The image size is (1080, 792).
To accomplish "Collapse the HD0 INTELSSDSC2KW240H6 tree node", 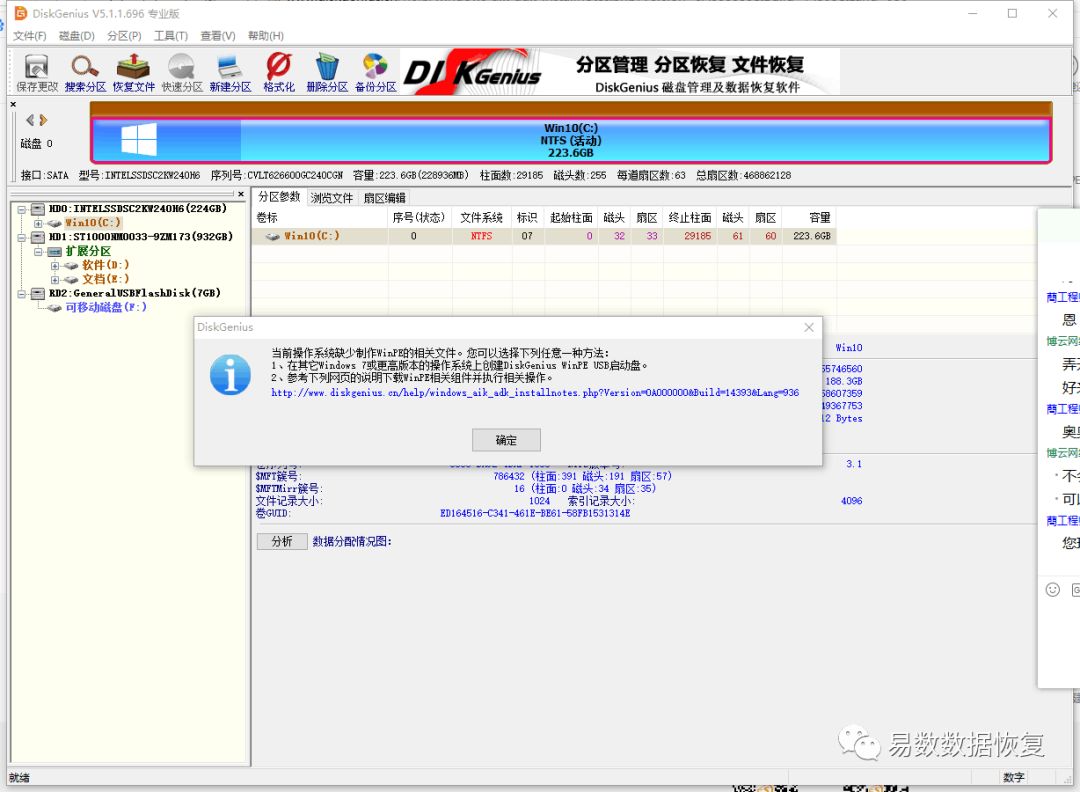I will click(21, 209).
